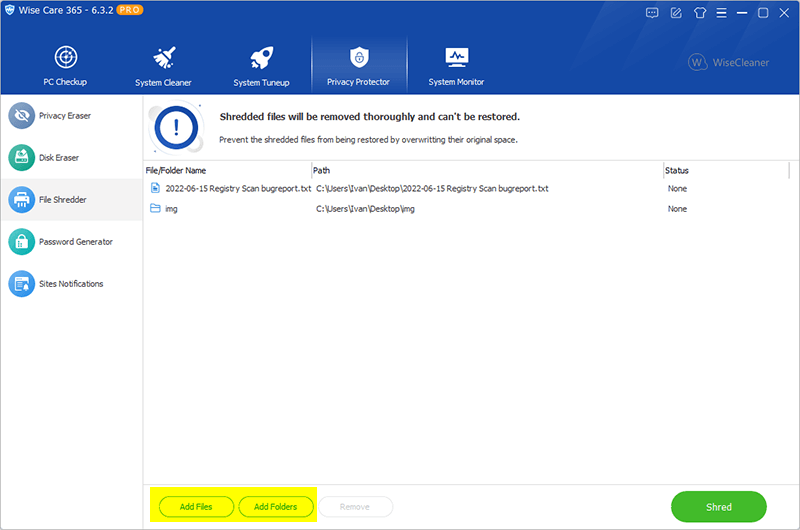Switch to the System Monitor tab label
The width and height of the screenshot is (800, 530).
(456, 82)
